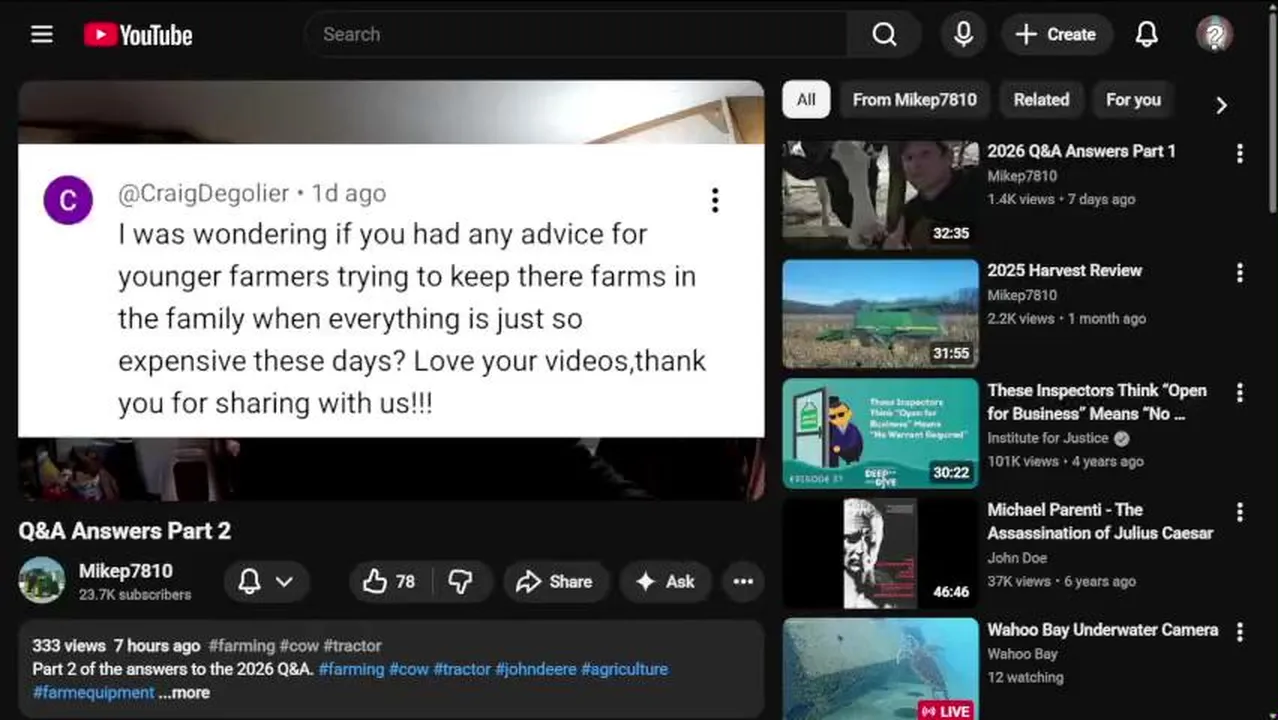The image size is (1278, 720).
Task: Open These Inspectors Think video thumbnail
Action: tap(880, 433)
